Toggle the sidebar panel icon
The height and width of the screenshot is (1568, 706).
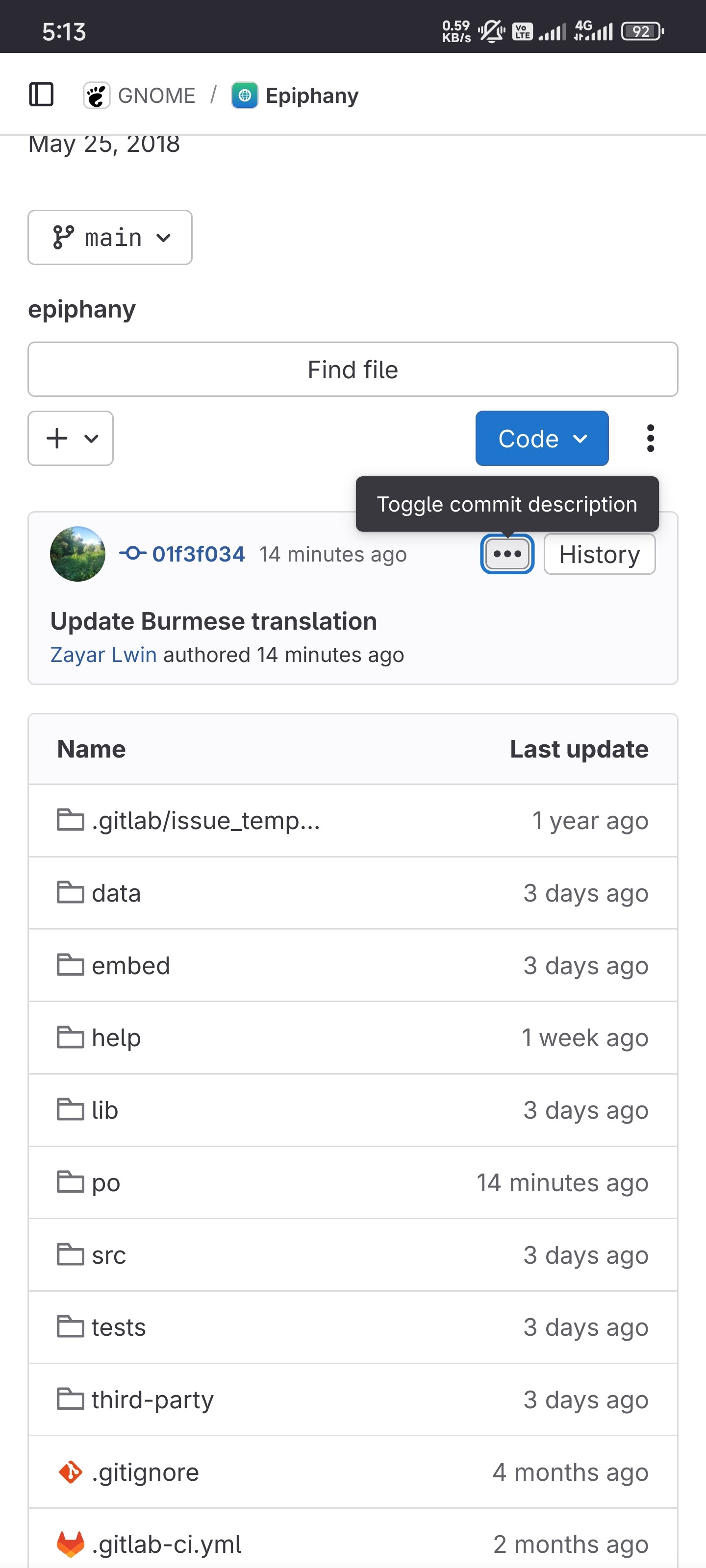pos(41,95)
